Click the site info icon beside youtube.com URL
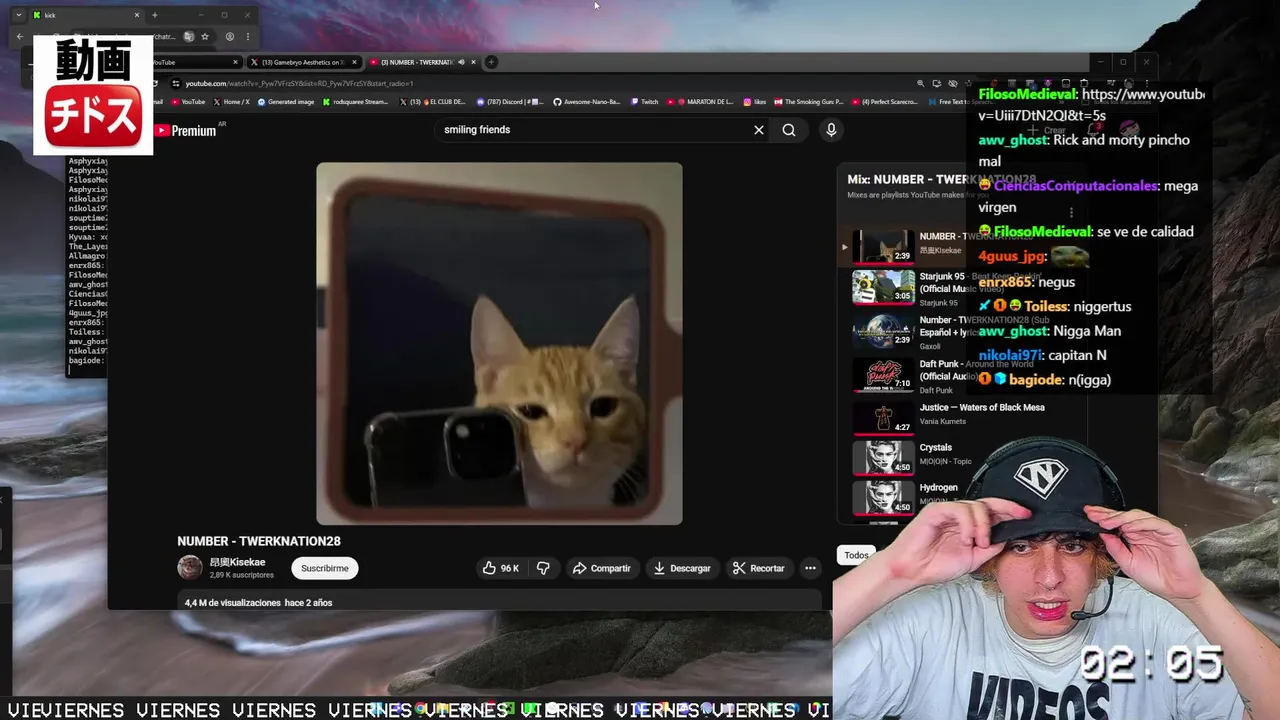 (176, 83)
